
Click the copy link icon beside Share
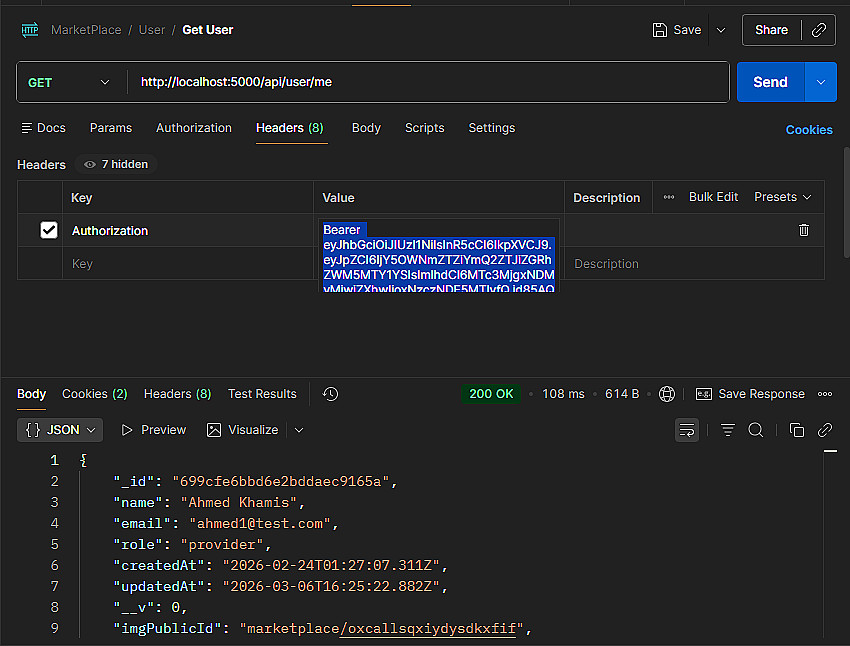tap(819, 30)
